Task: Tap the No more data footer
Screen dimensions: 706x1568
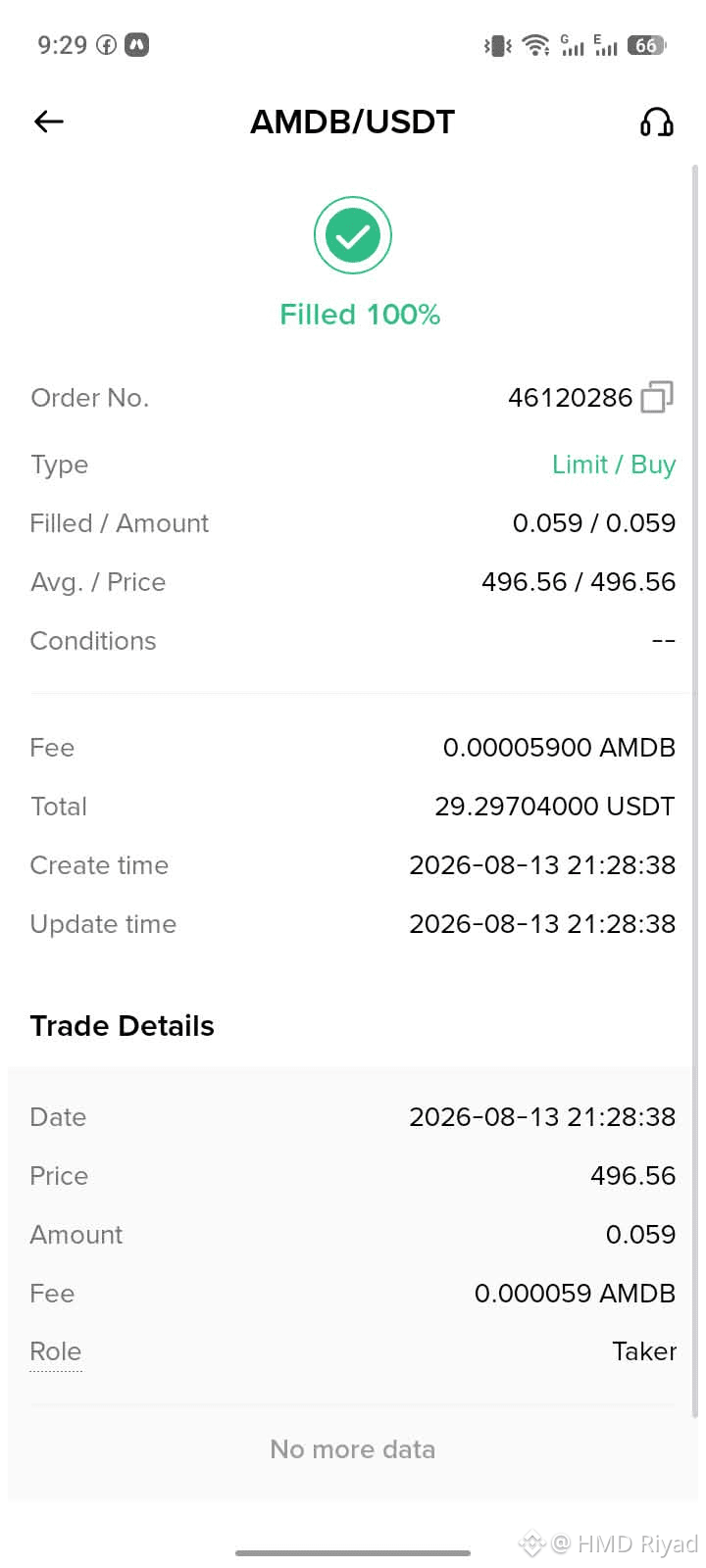Action: [353, 1449]
